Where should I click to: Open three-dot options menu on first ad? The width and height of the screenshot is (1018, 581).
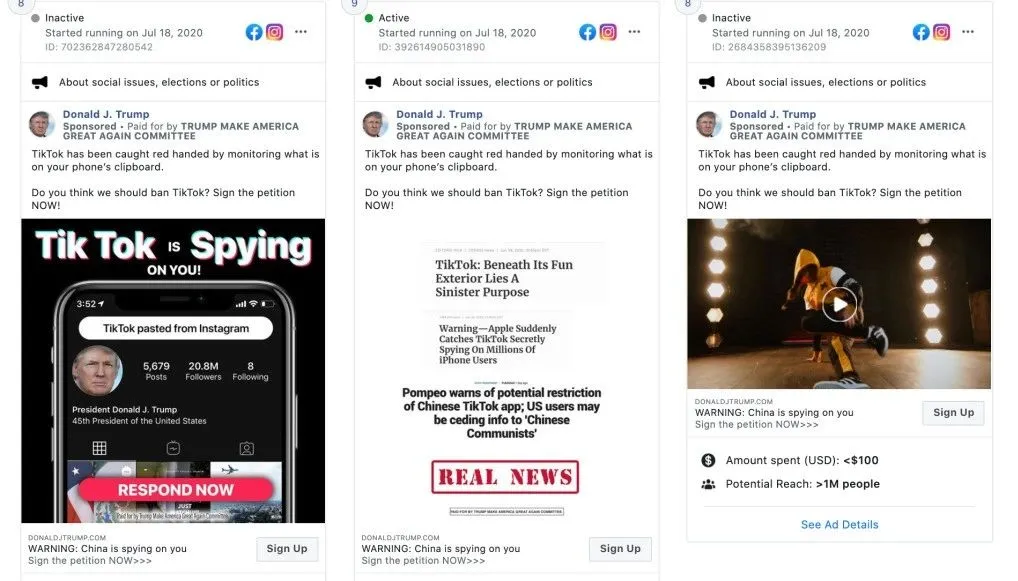301,31
